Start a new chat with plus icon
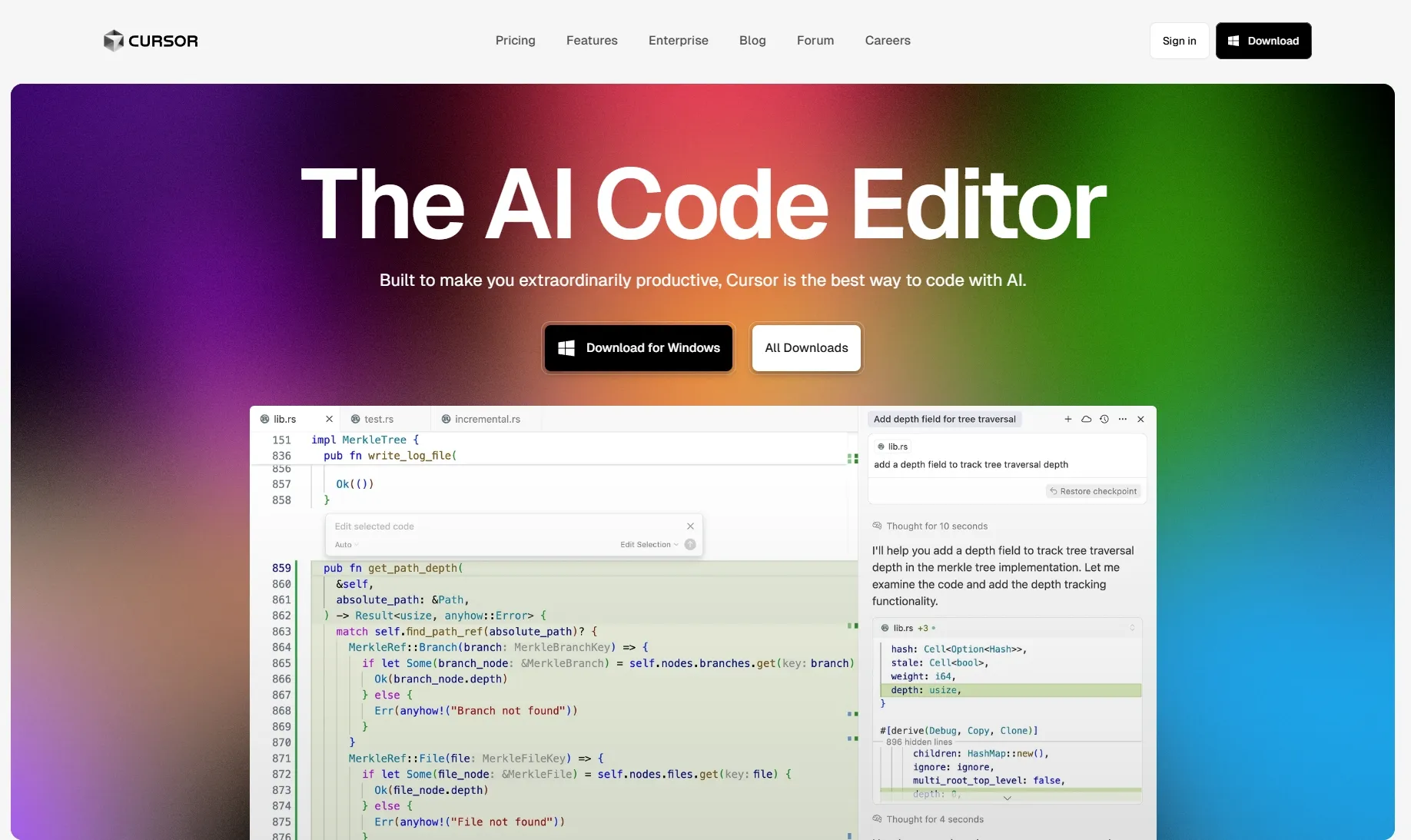 (1067, 419)
